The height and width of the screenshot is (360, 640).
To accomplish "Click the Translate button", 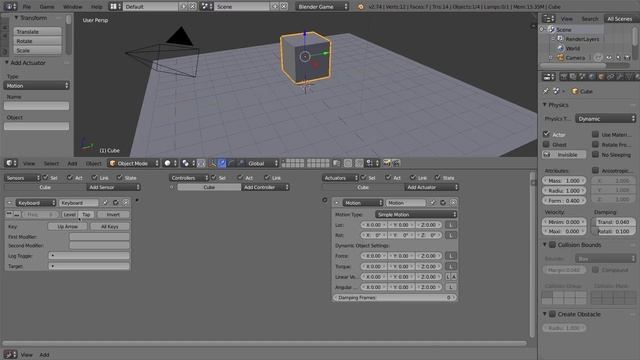I will click(37, 31).
